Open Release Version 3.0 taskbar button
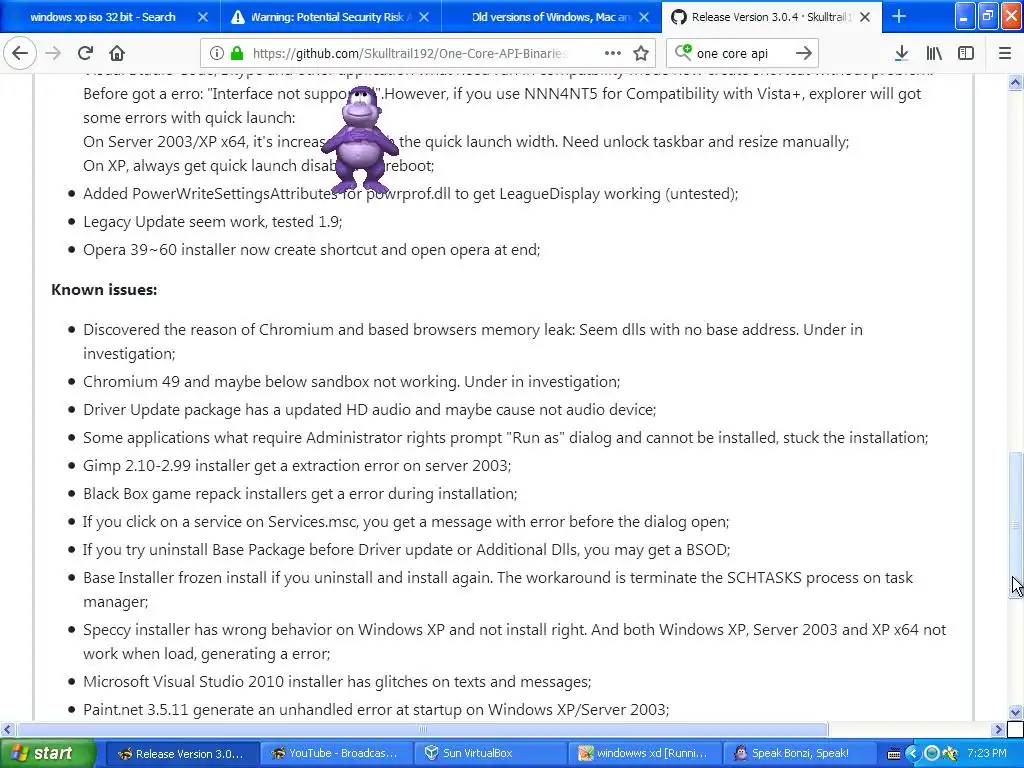Screen dimensions: 1024x768 (x=182, y=754)
